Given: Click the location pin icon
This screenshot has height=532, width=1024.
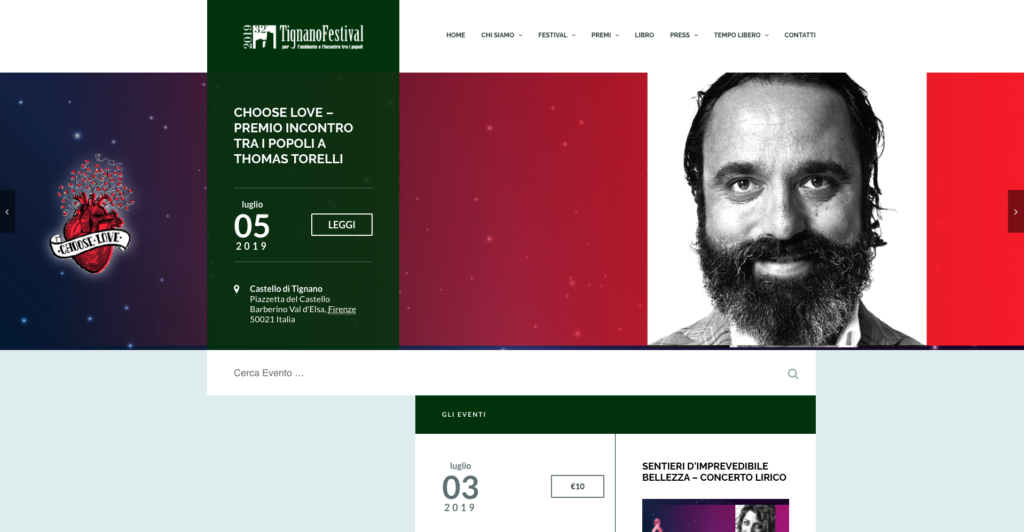Looking at the screenshot, I should click(x=236, y=289).
